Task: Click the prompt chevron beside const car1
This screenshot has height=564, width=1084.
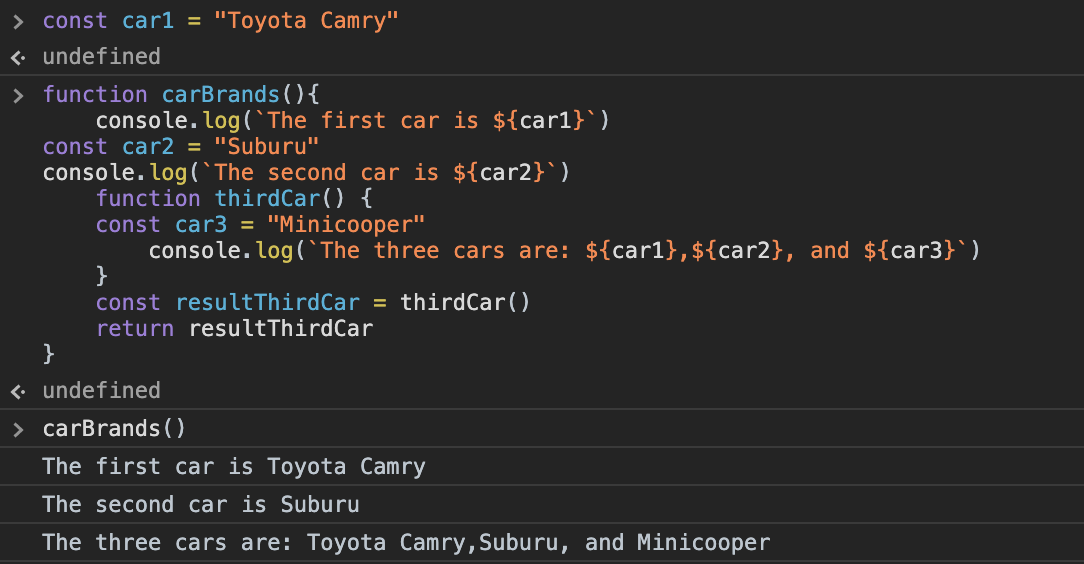Action: click(19, 21)
